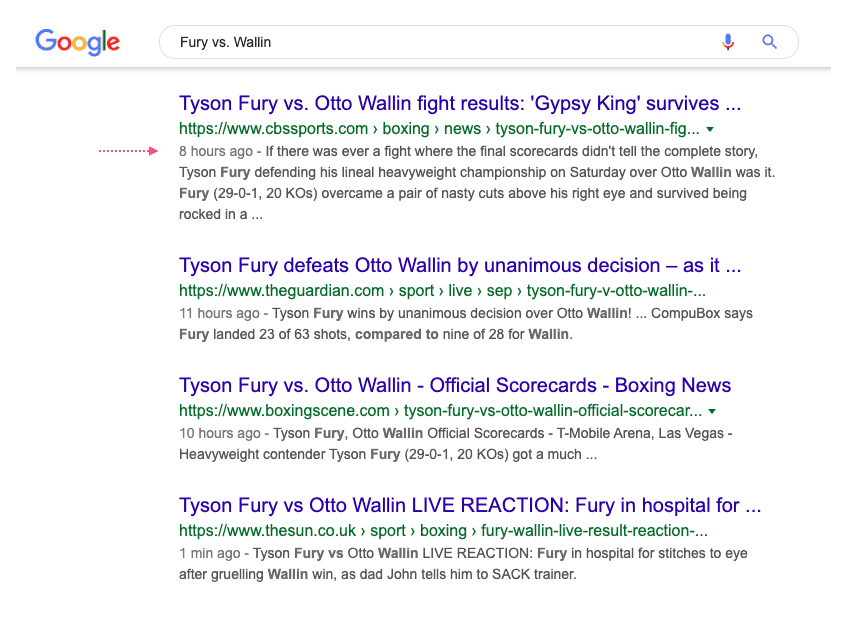Open the Guardian unanimous decision headline
Screen dimensions: 847x632
coord(459,267)
